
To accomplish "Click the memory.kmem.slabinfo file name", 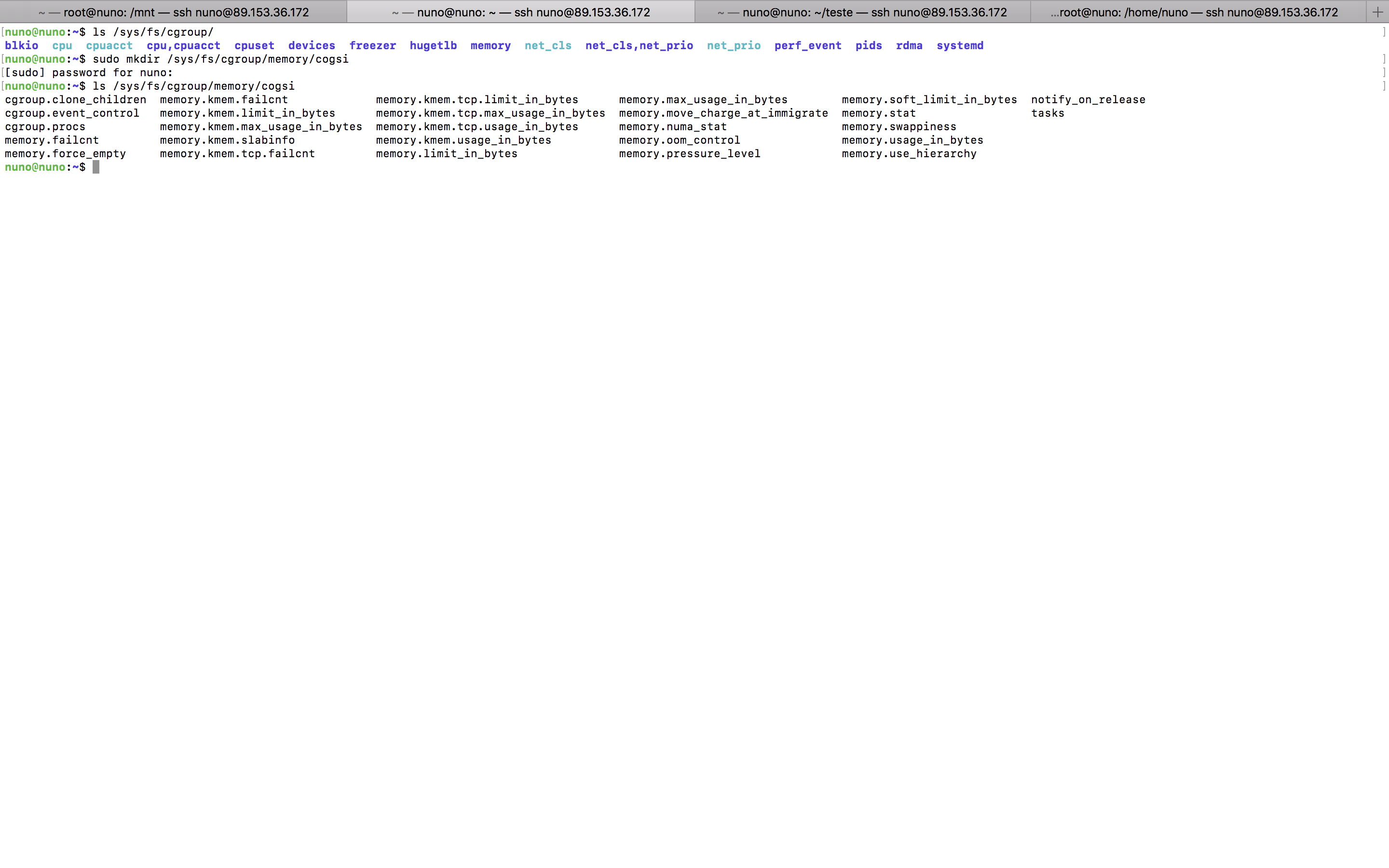I will [227, 140].
